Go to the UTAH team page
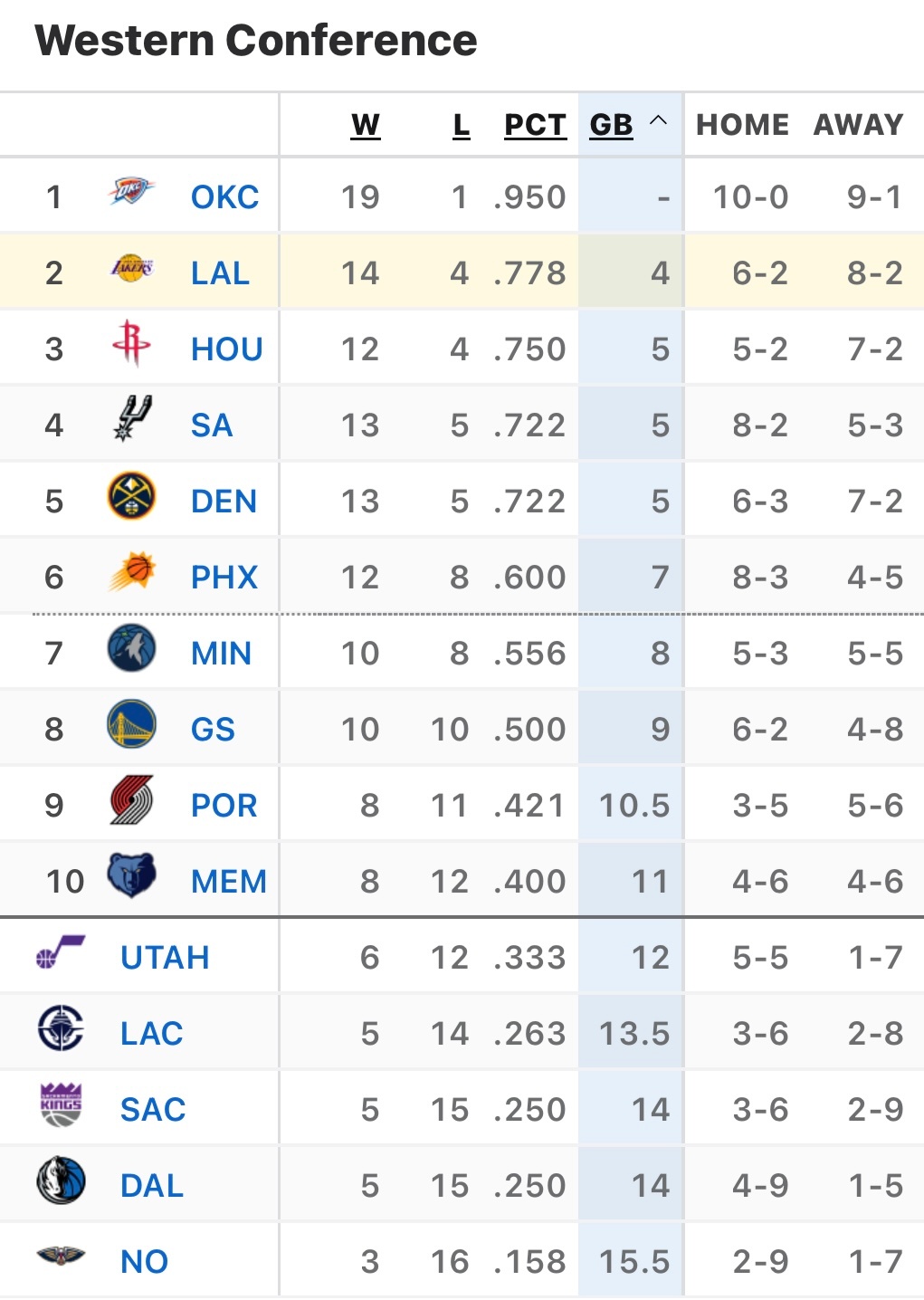Viewport: 924px width, 1300px height. [165, 958]
